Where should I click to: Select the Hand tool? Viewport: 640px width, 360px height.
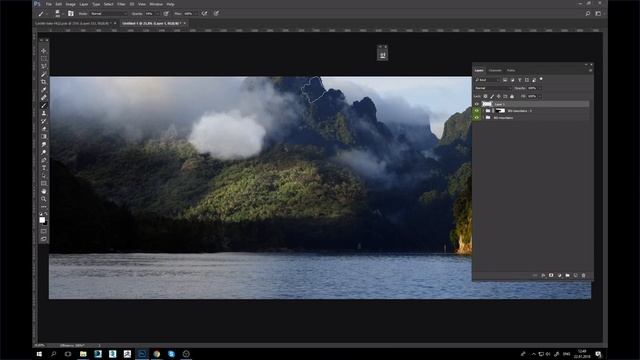(x=44, y=191)
